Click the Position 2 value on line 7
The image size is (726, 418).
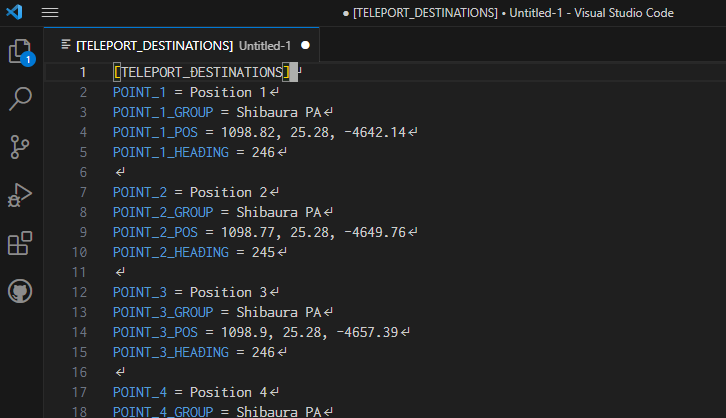[x=228, y=192]
